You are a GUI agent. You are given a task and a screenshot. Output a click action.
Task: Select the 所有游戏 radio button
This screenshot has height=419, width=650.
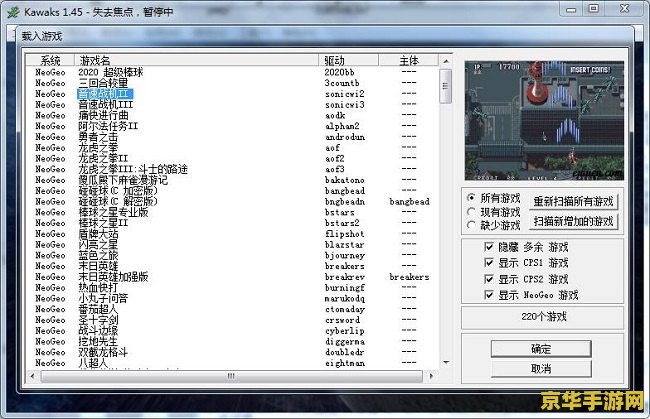click(x=471, y=198)
